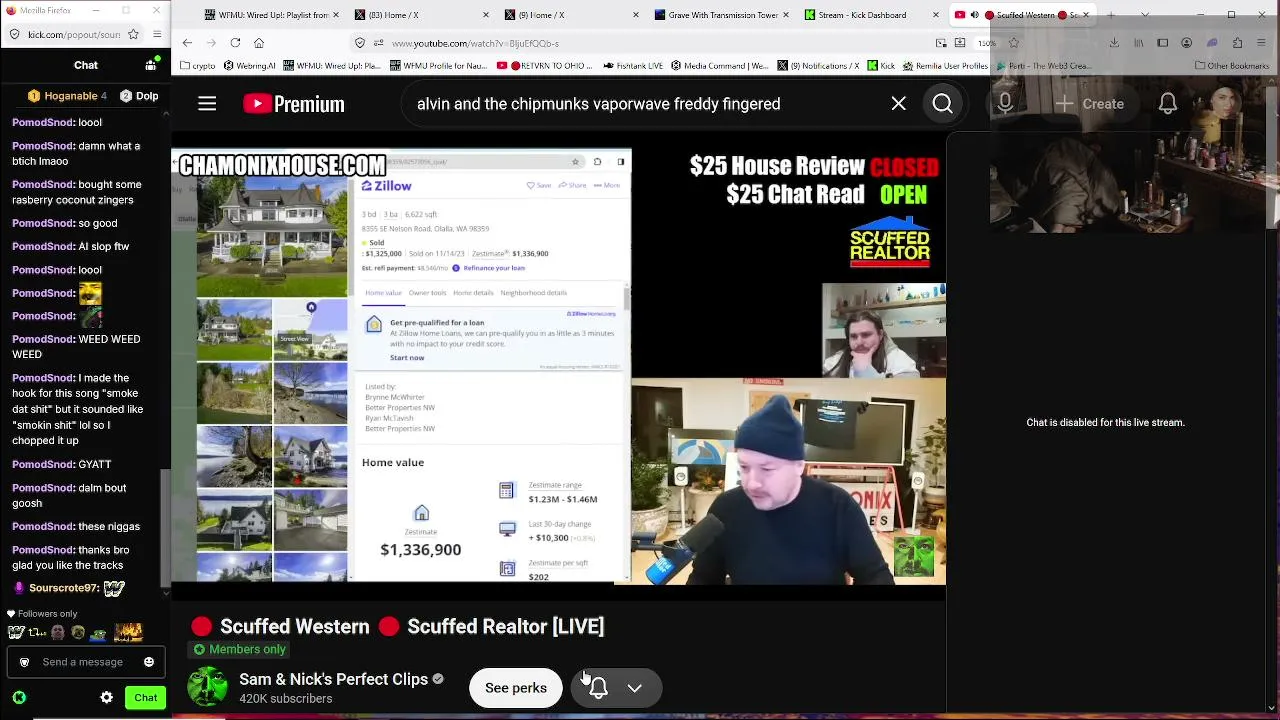Screen dimensions: 1280x720
Task: Toggle channel notification bell beside See perks
Action: click(598, 688)
